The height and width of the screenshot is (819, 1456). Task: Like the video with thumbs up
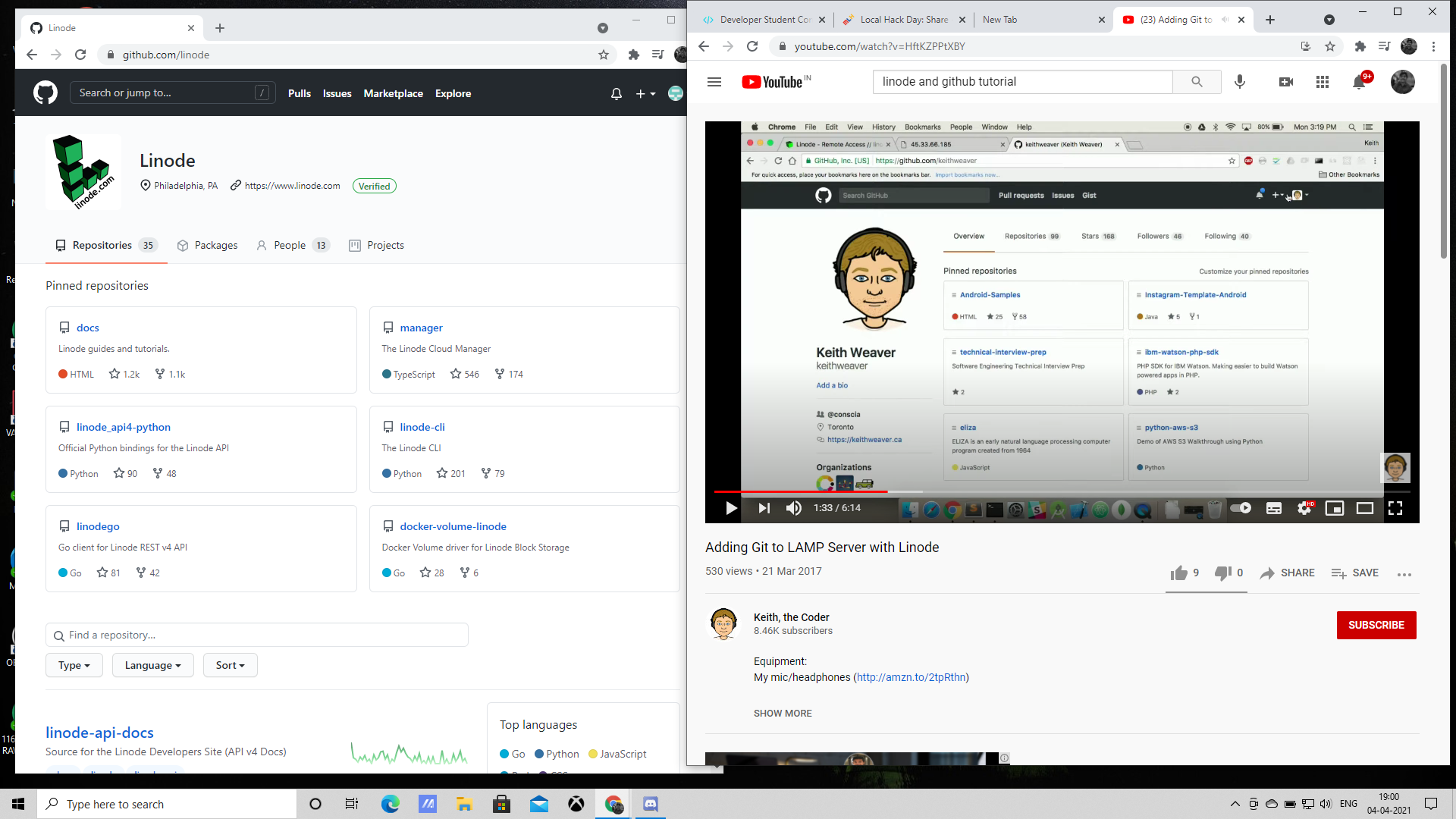[1178, 573]
